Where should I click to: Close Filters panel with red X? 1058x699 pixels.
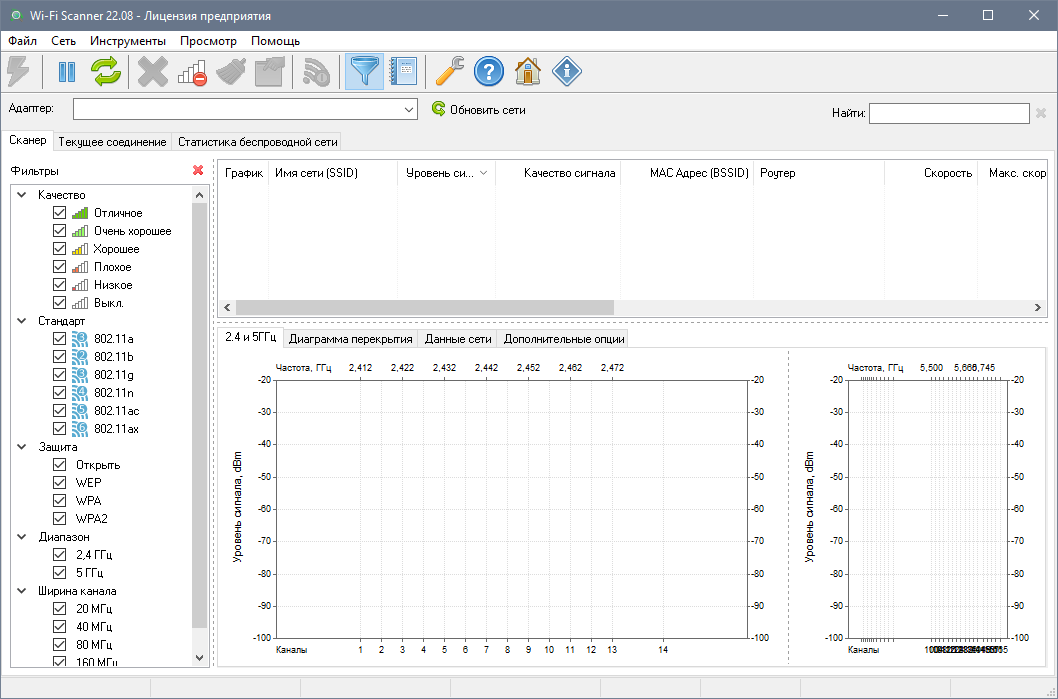coord(198,171)
